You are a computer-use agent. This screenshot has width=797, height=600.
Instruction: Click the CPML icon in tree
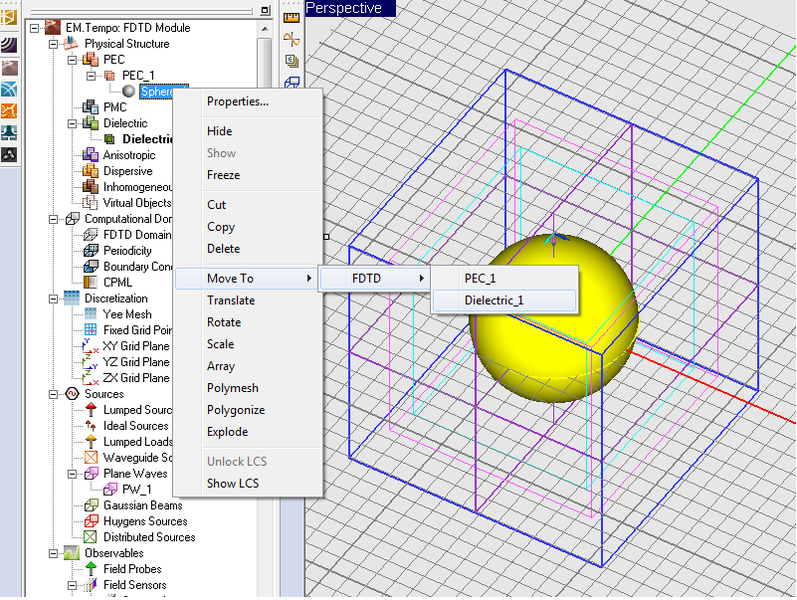point(91,283)
